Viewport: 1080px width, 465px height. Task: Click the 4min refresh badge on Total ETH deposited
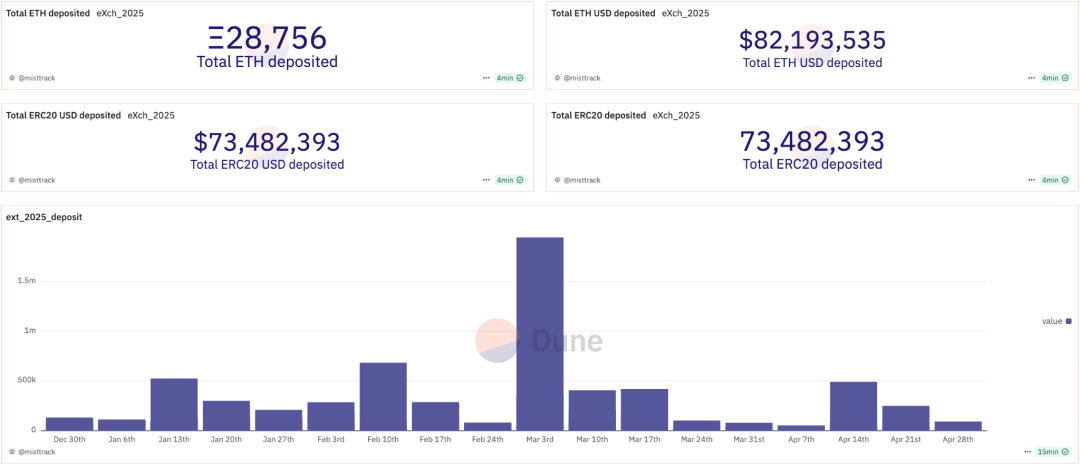(x=510, y=78)
